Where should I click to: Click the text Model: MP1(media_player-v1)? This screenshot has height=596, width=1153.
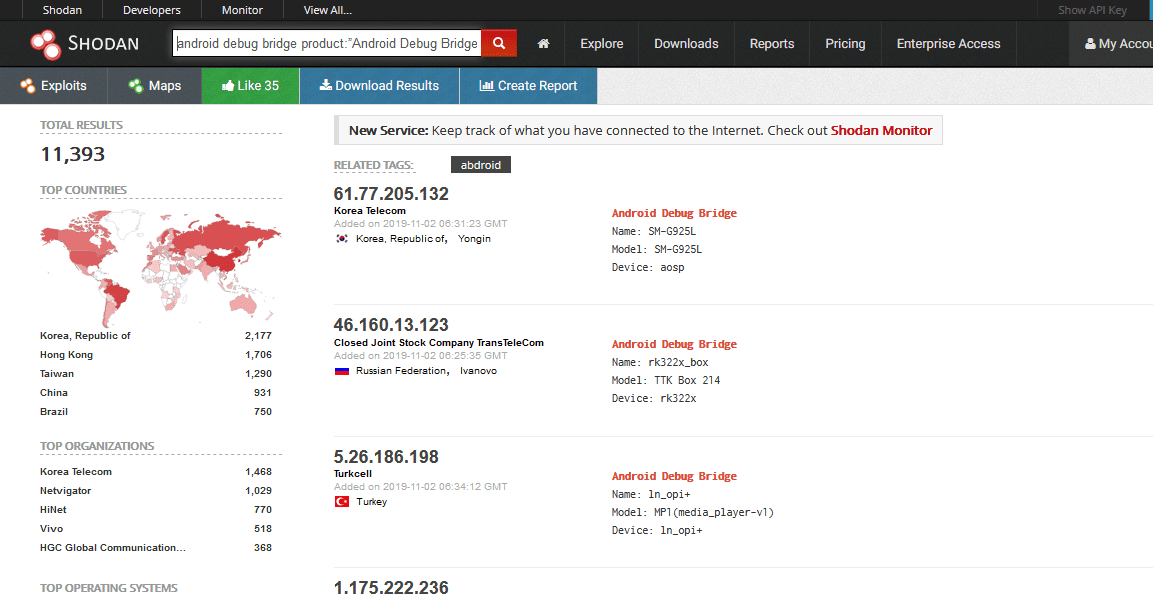tap(693, 512)
